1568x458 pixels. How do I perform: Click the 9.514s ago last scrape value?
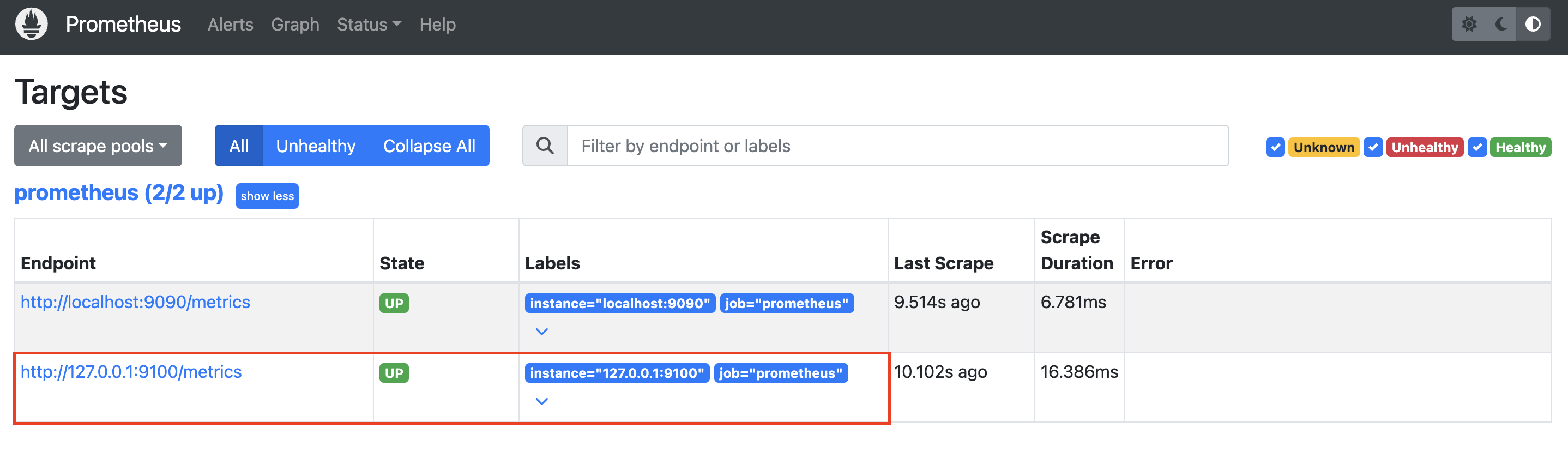tap(937, 302)
